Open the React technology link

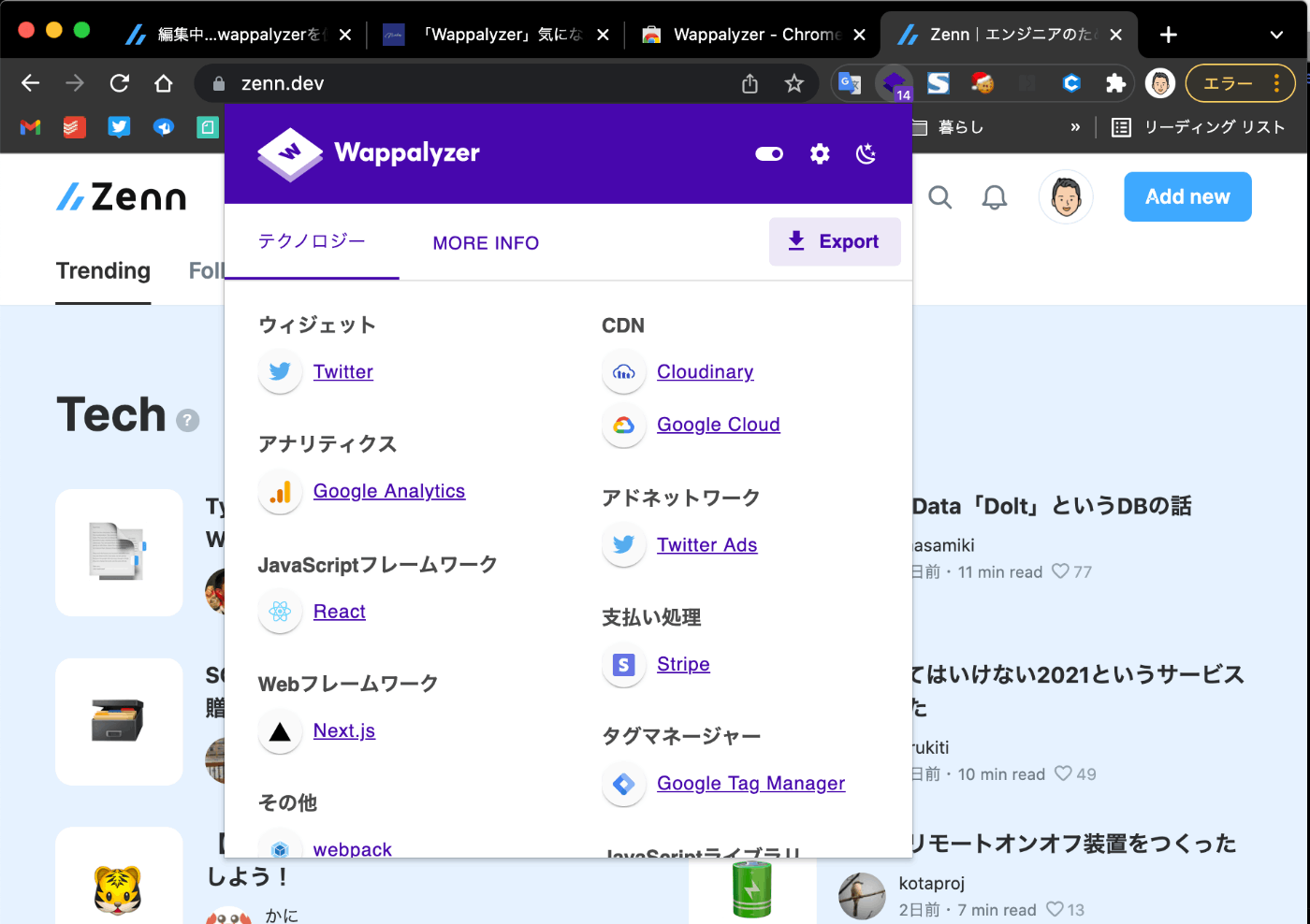[x=340, y=611]
